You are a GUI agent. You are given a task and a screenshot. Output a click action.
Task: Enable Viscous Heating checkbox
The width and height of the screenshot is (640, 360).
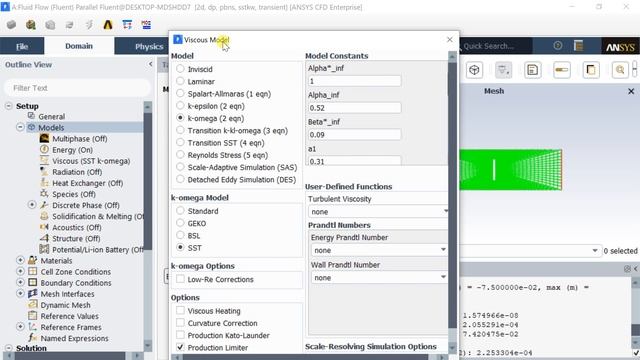(180, 311)
